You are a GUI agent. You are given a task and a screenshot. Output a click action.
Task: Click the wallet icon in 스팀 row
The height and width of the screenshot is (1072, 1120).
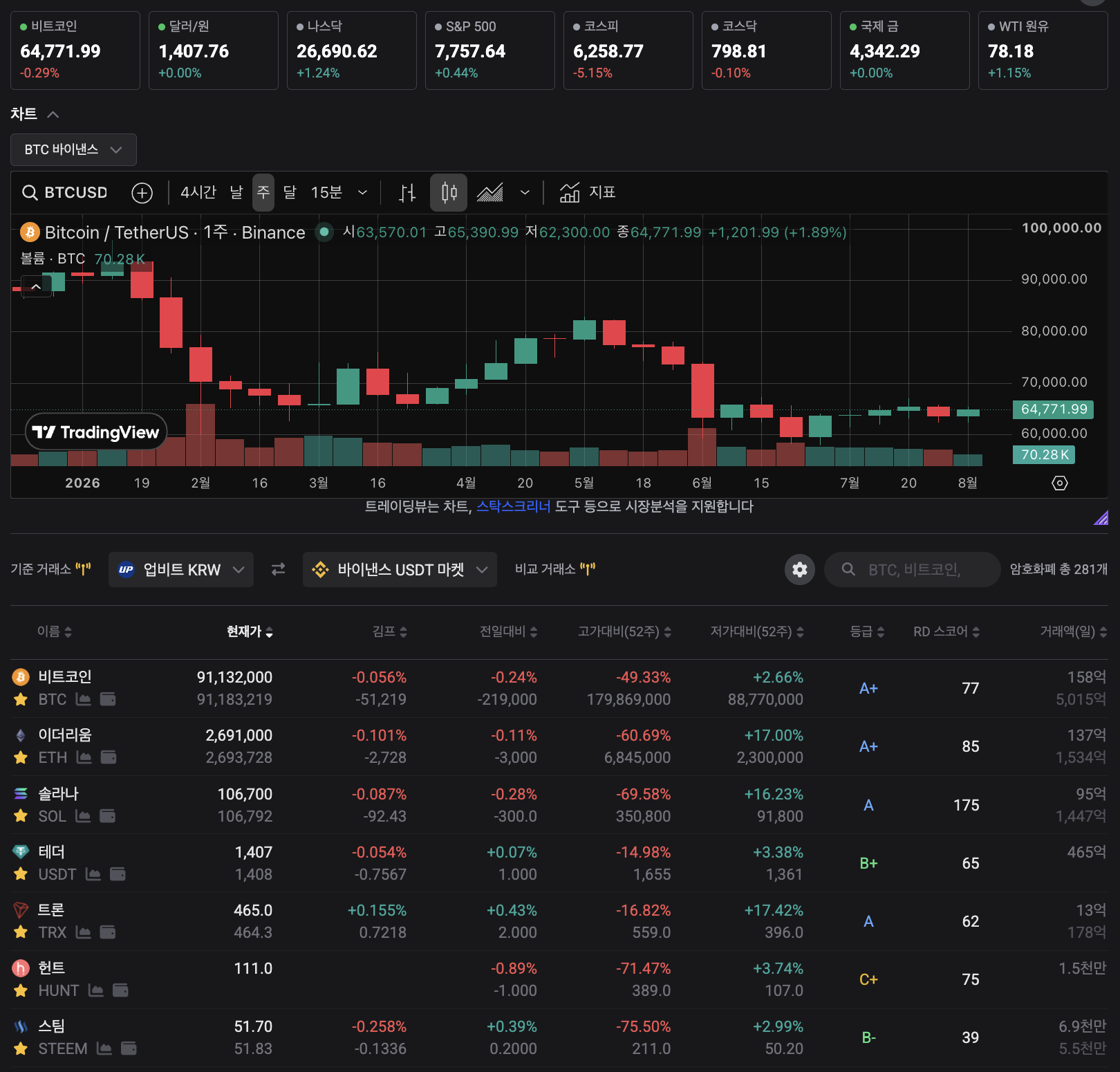coord(129,1048)
